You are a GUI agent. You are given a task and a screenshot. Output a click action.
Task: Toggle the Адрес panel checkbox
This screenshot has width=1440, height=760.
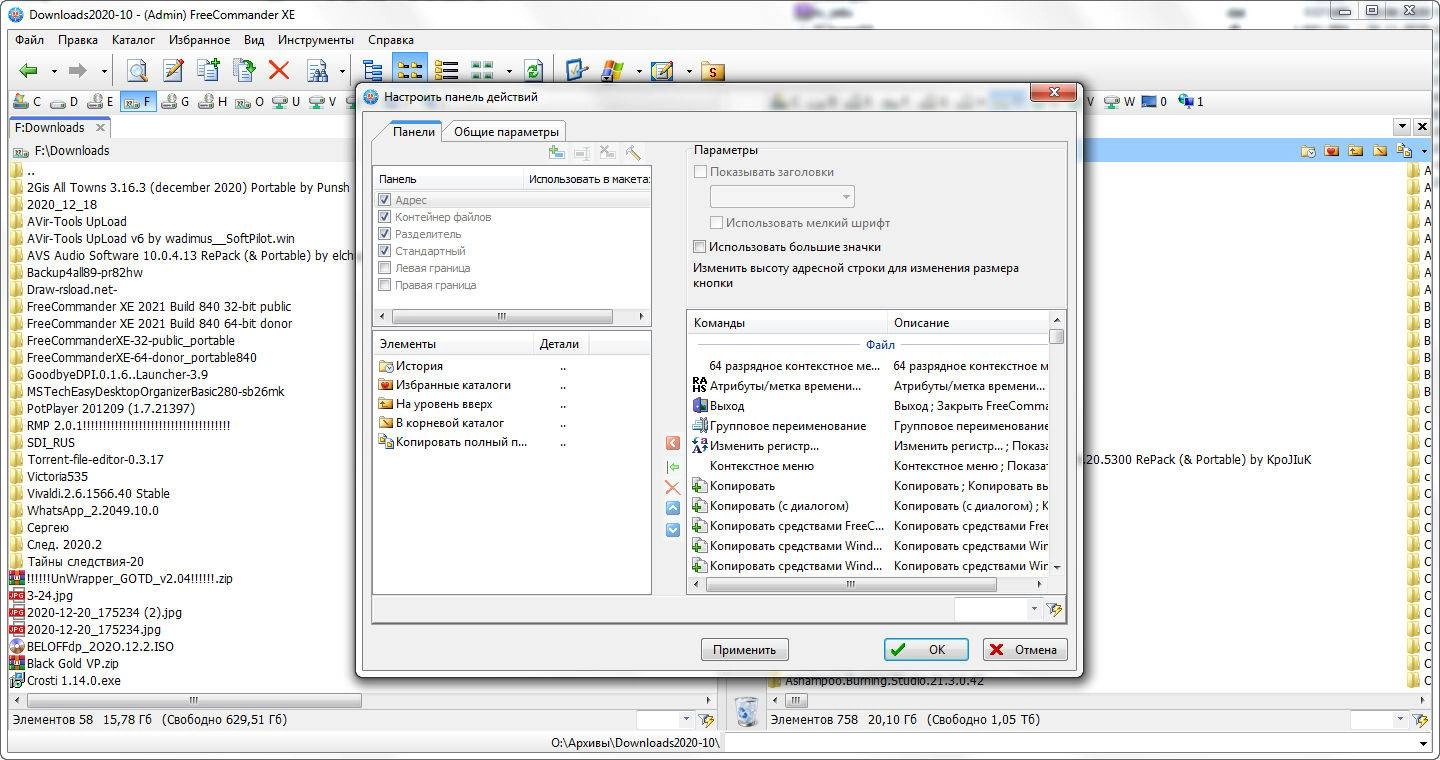[385, 200]
